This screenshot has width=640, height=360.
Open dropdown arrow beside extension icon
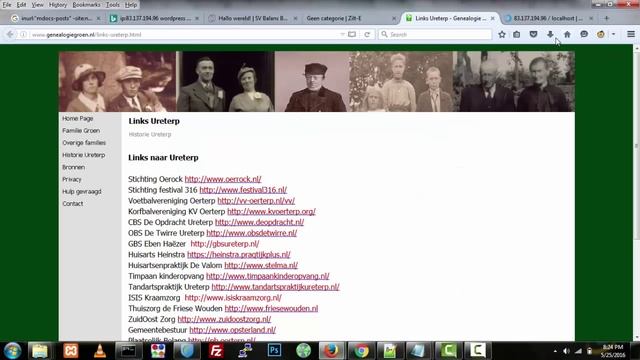pos(613,35)
